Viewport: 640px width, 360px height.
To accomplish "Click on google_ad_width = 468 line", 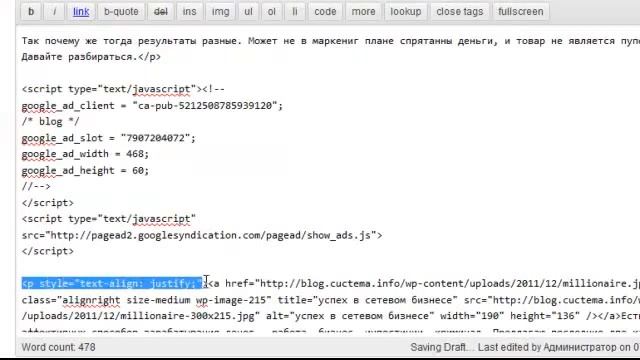I will (85, 154).
